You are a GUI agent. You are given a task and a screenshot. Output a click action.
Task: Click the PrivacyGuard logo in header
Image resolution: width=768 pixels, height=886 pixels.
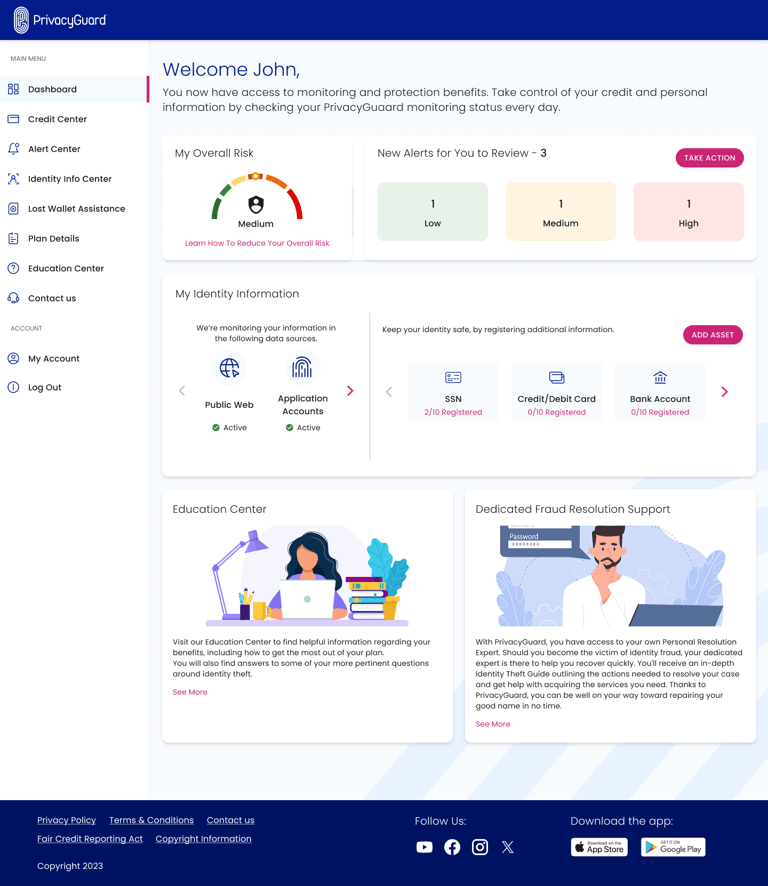[60, 20]
